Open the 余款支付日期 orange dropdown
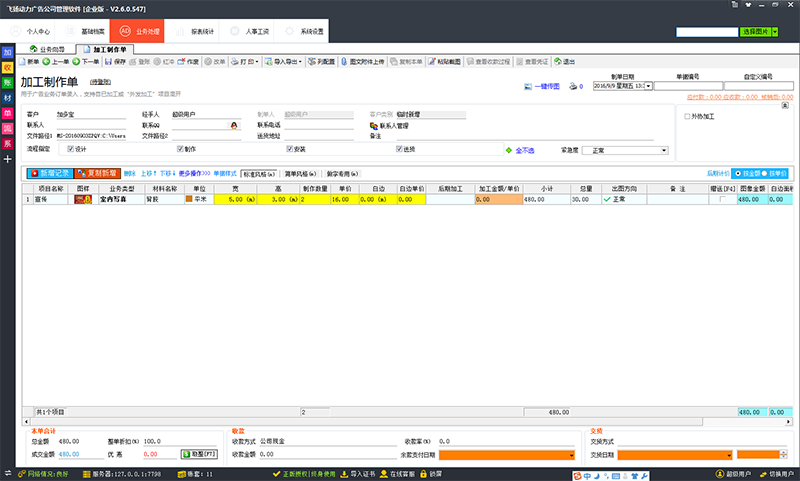This screenshot has width=800, height=481. tap(572, 454)
